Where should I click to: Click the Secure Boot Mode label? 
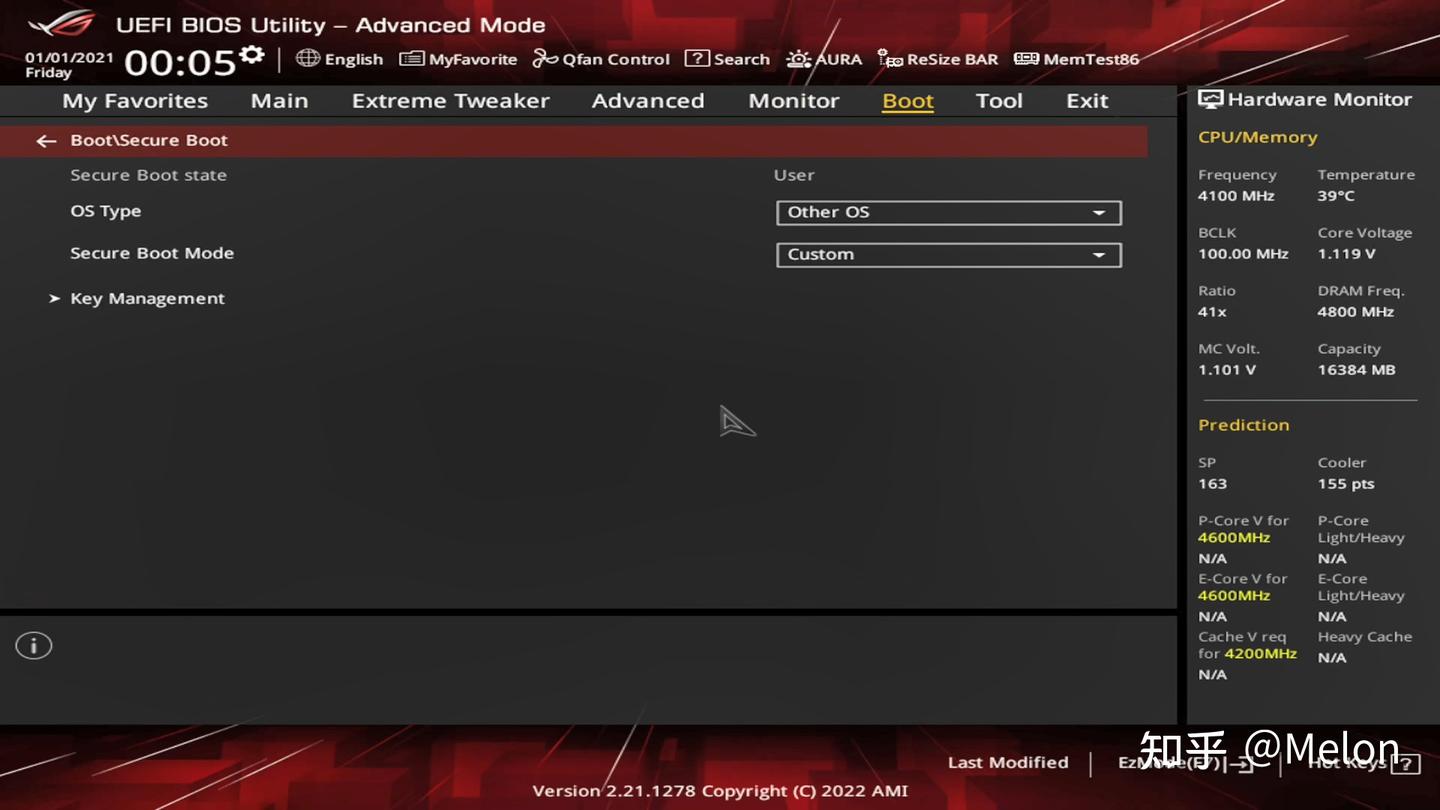click(x=152, y=253)
